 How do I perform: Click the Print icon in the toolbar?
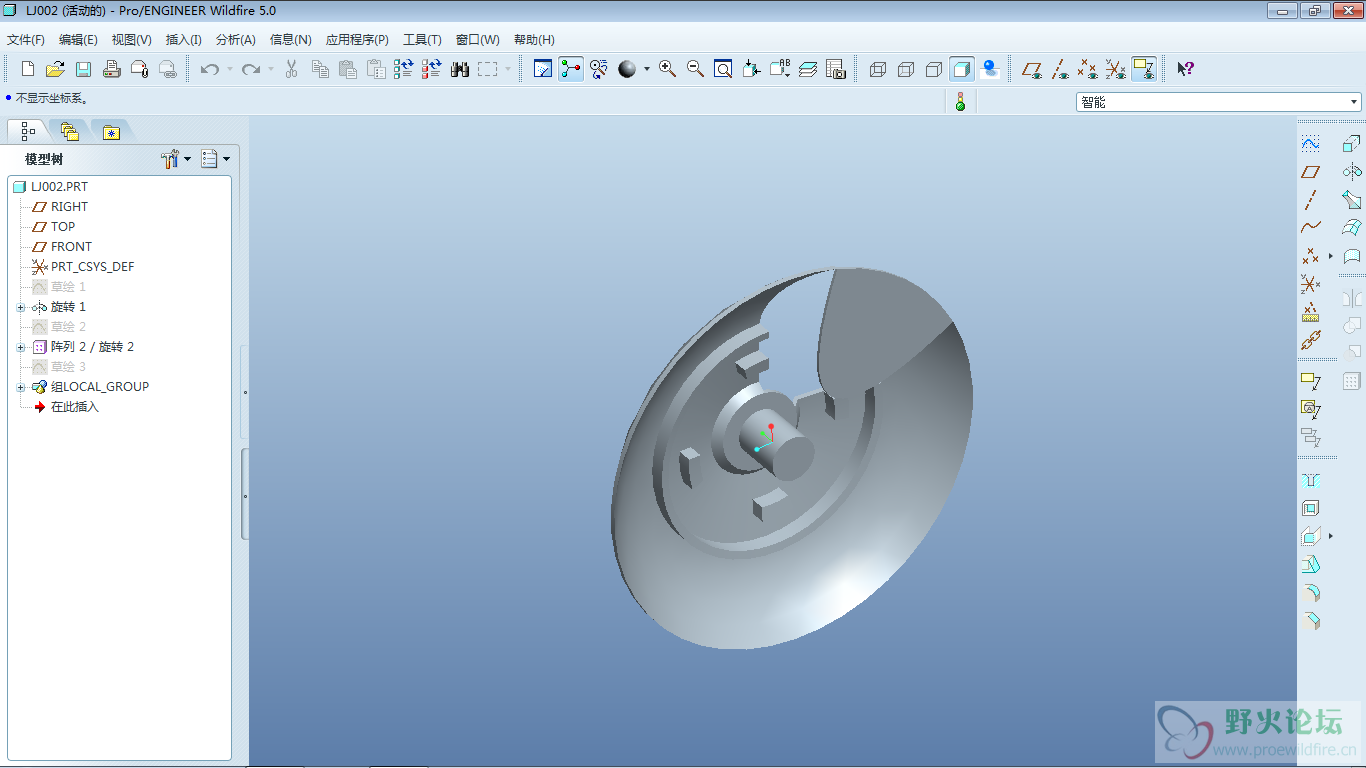(x=112, y=69)
